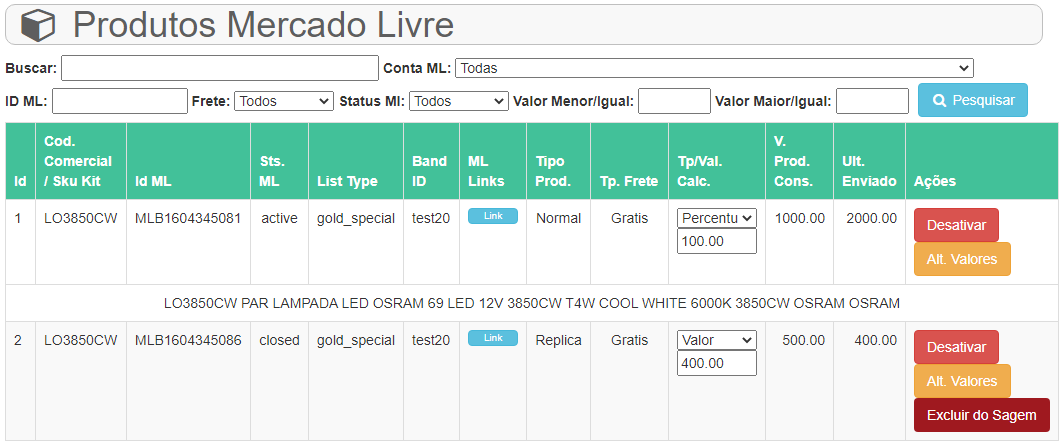Open the Valor calc type dropdown

717,340
